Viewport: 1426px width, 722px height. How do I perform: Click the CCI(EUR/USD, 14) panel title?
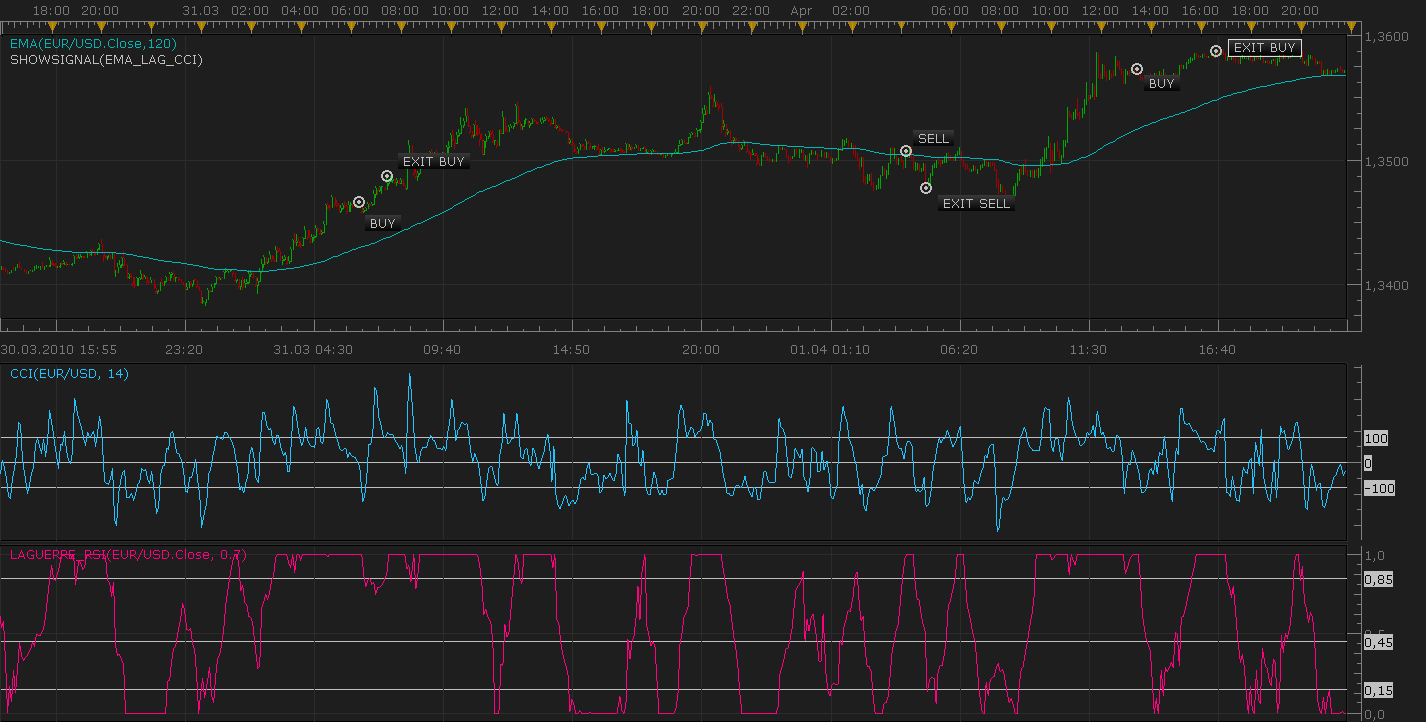coord(69,374)
